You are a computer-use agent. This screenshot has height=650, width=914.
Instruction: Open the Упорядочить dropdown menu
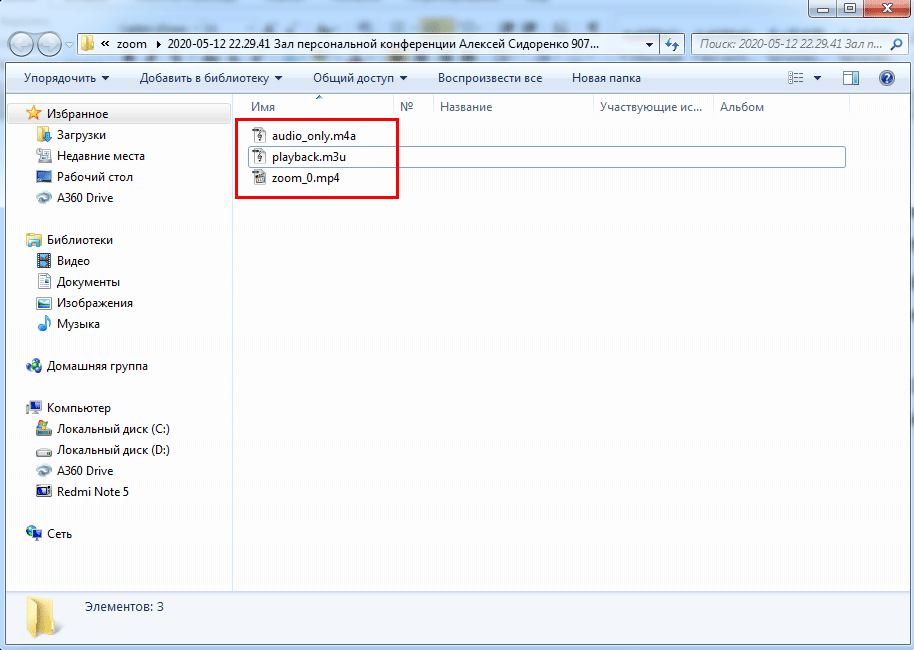[x=66, y=78]
